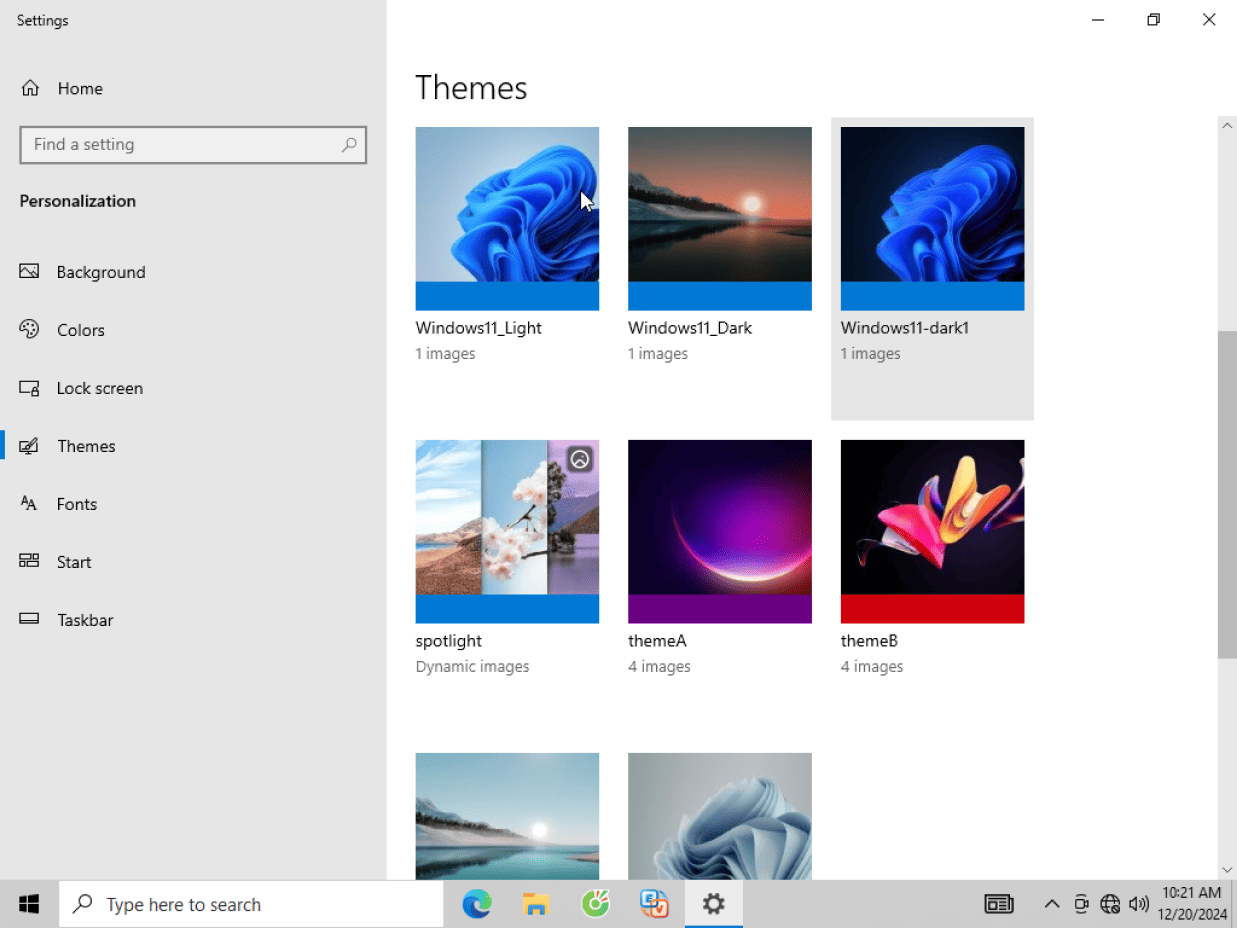Click the Meet Now camera tray icon

tap(1081, 904)
